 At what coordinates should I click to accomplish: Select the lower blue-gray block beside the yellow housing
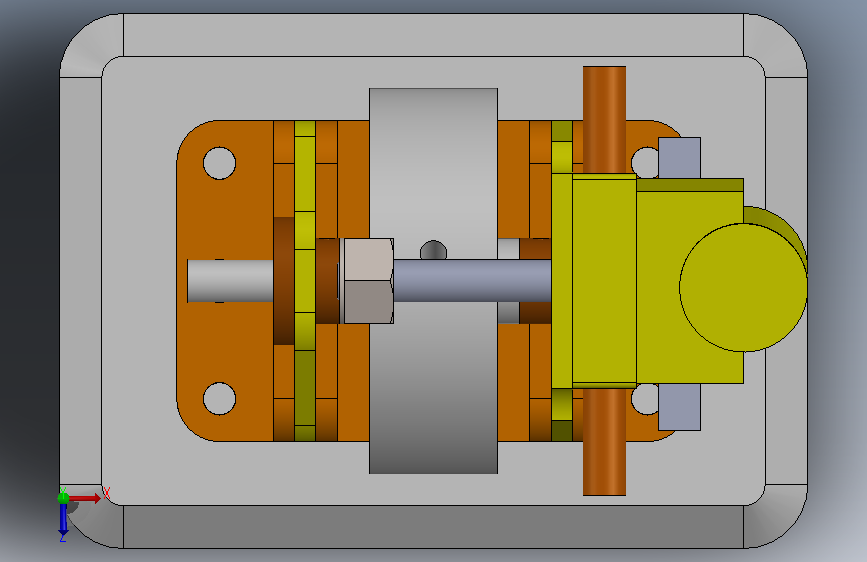pyautogui.click(x=680, y=407)
